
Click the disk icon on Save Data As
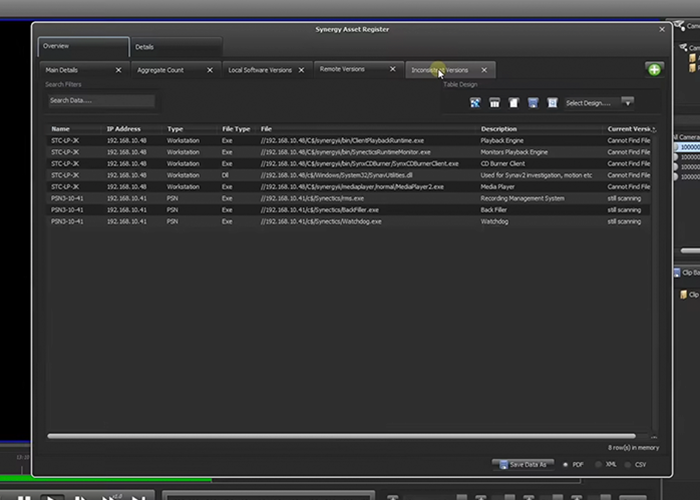503,465
